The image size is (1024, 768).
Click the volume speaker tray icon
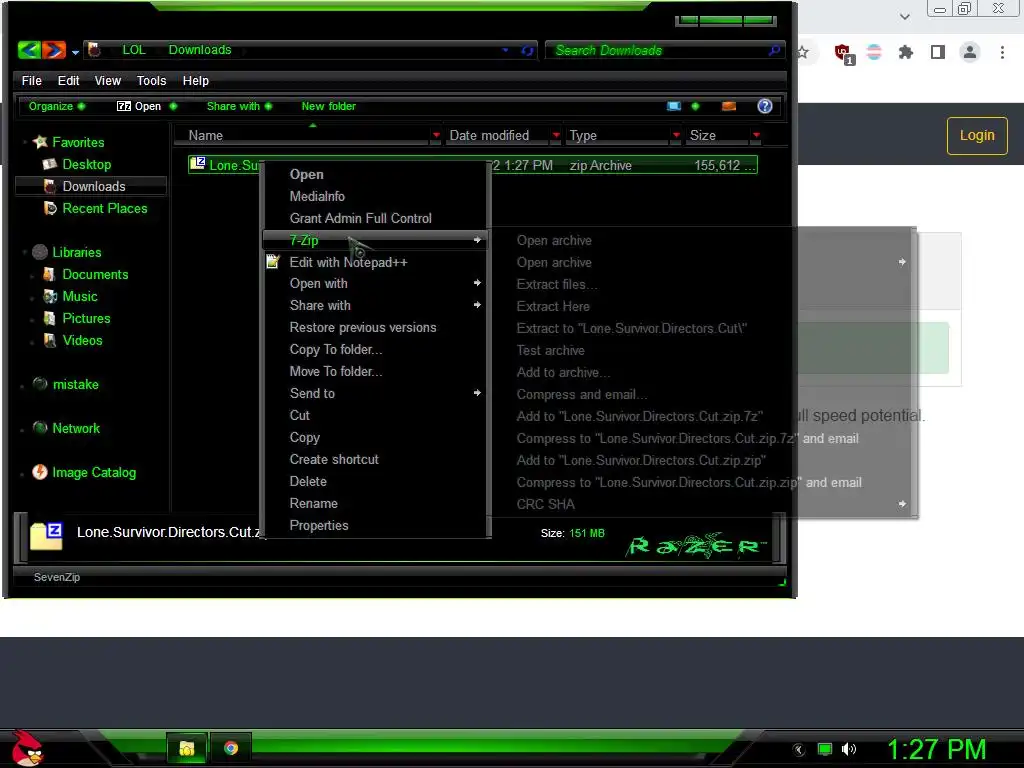[848, 749]
